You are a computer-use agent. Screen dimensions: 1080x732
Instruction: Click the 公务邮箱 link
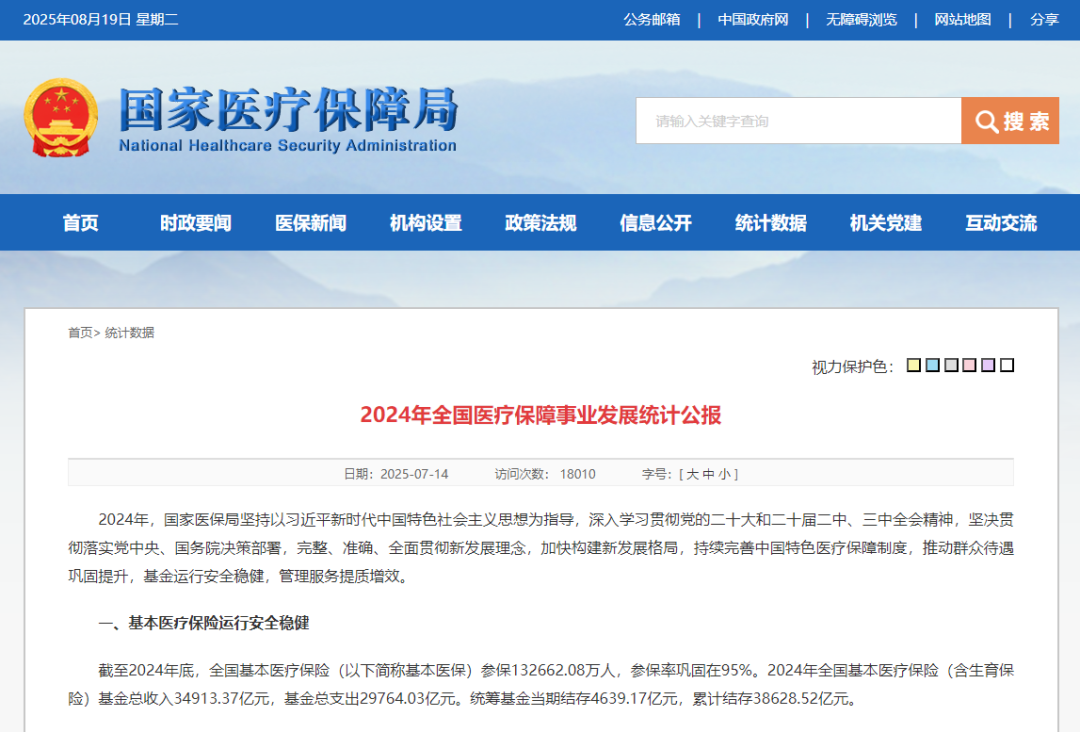pos(651,20)
